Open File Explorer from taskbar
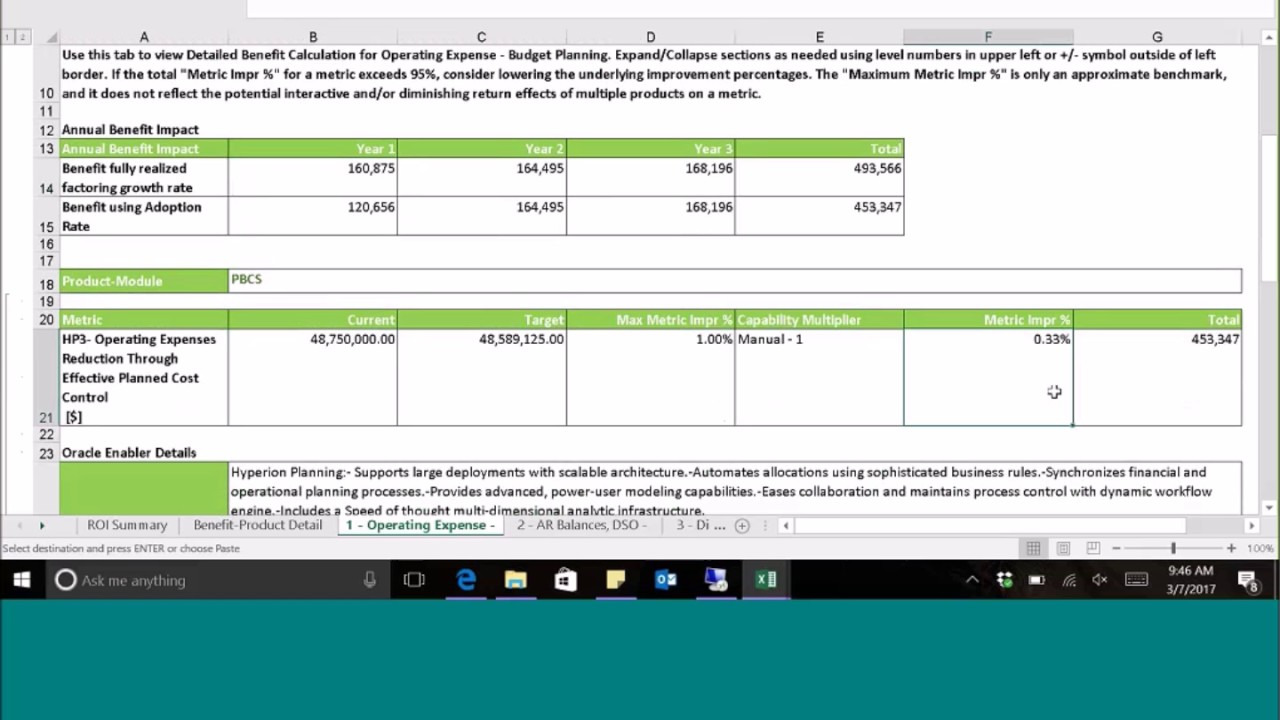The width and height of the screenshot is (1280, 720). coord(516,580)
